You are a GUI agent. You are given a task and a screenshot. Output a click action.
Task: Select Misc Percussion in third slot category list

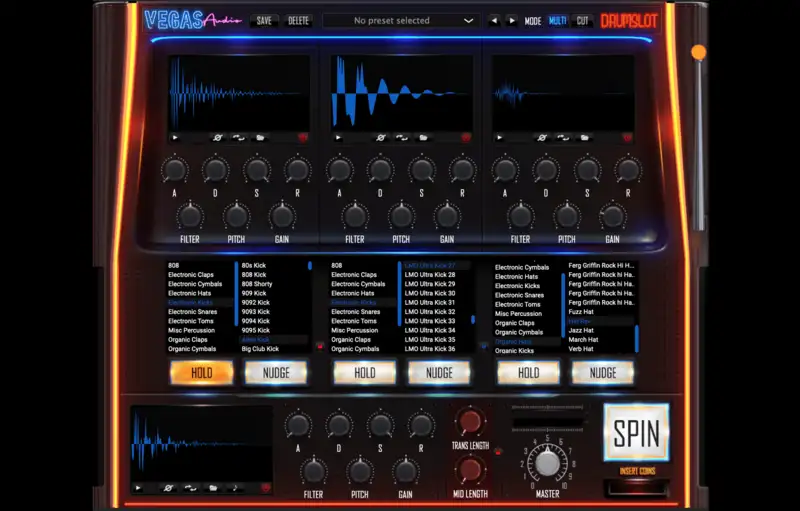(x=518, y=314)
